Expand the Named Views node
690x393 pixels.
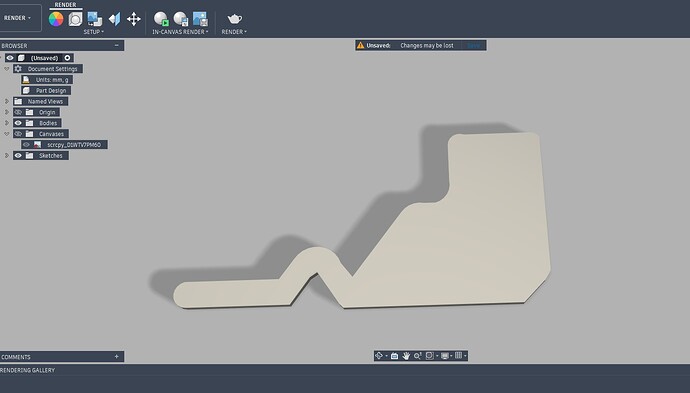[7, 101]
